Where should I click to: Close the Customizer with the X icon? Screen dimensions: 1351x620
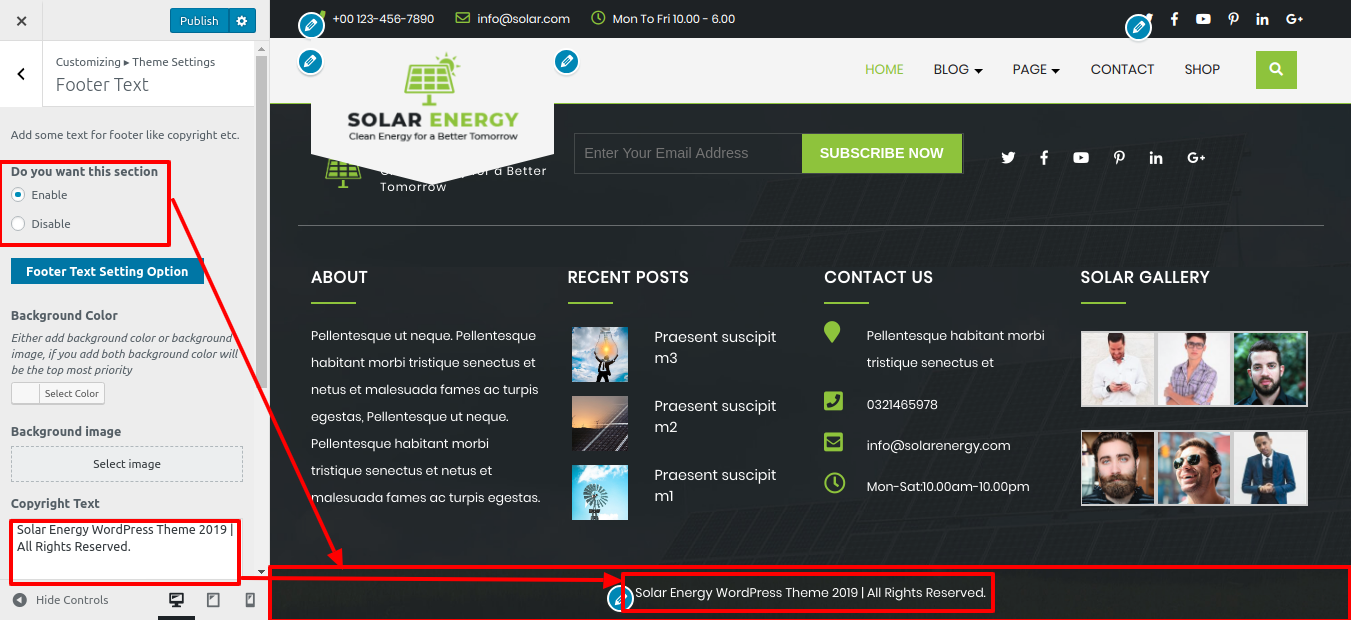pyautogui.click(x=22, y=20)
